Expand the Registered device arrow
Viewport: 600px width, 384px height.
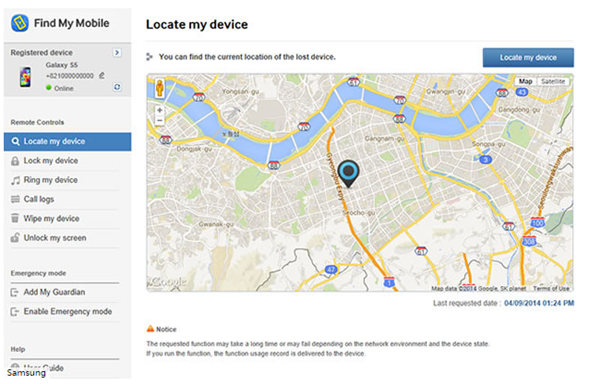(117, 52)
